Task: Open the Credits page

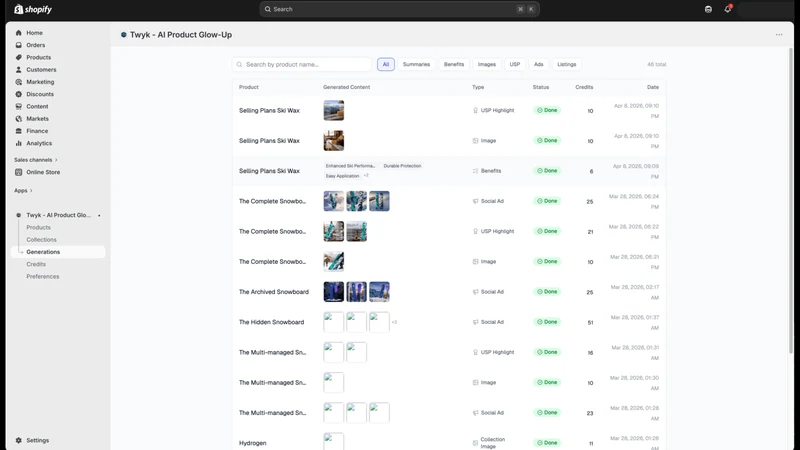Action: [36, 264]
